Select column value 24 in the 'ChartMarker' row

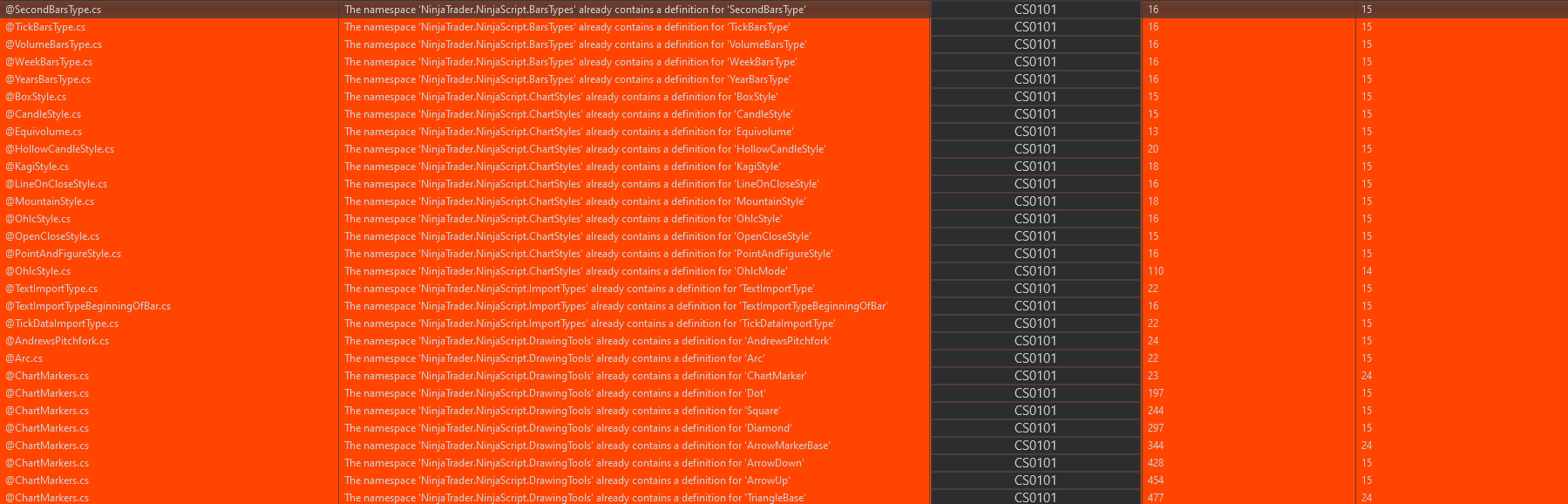tap(1367, 376)
